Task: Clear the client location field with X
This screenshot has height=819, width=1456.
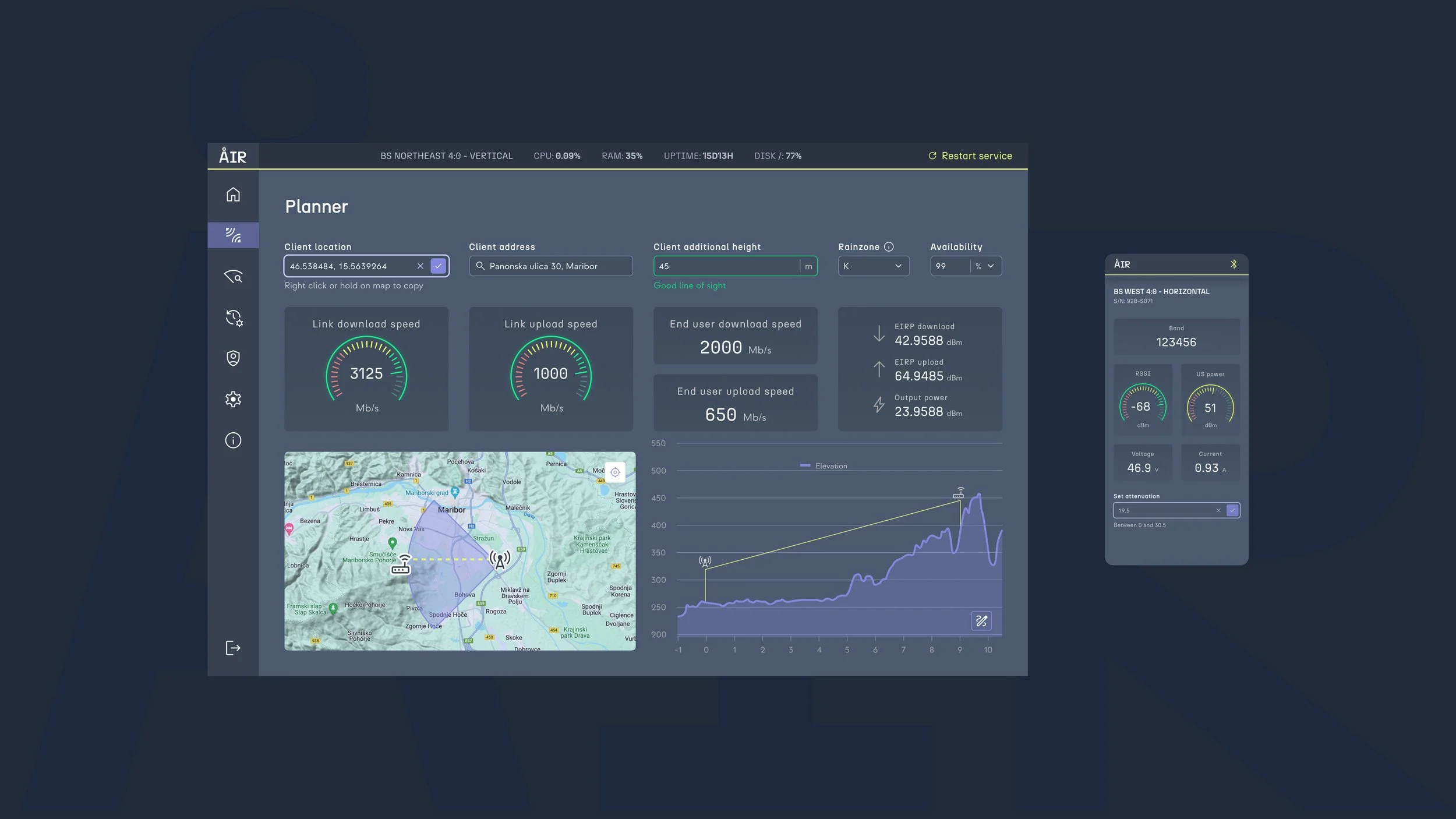Action: 420,266
